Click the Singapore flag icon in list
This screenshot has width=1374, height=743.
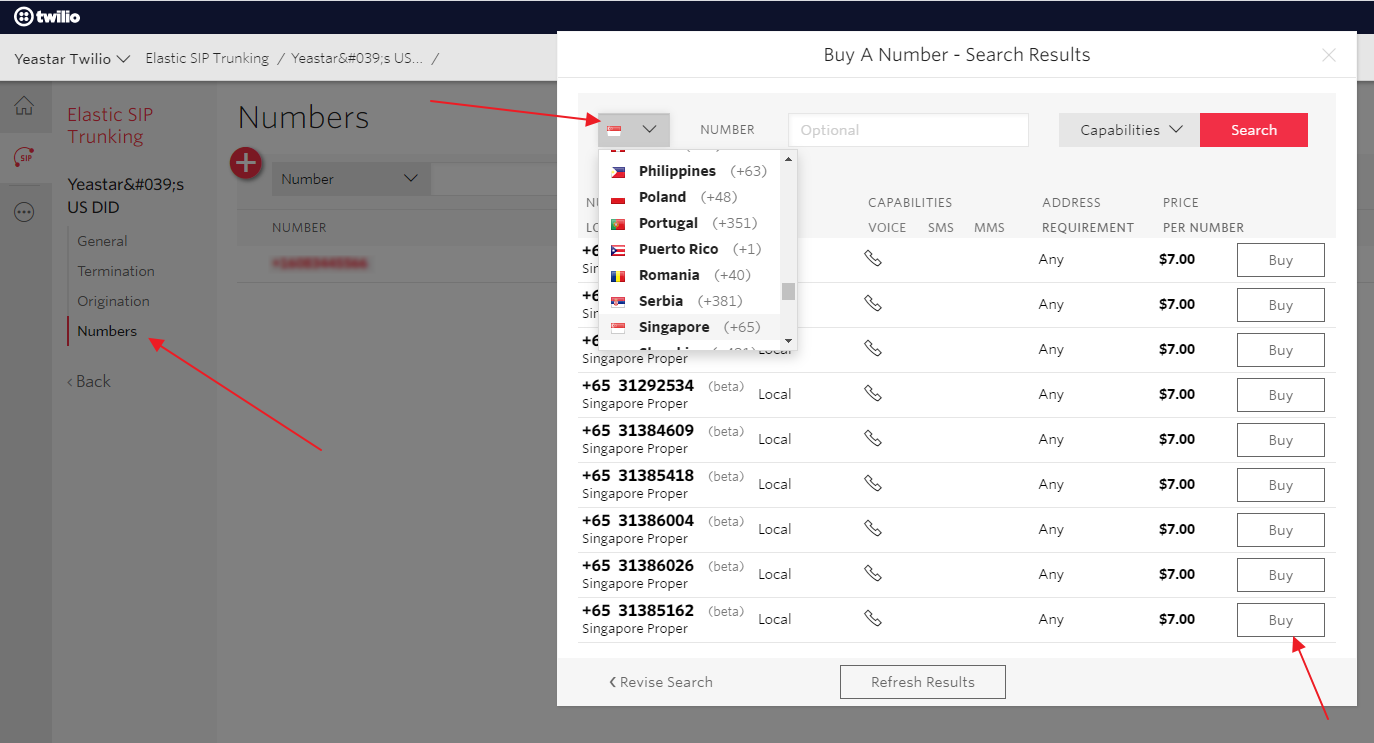pos(618,328)
